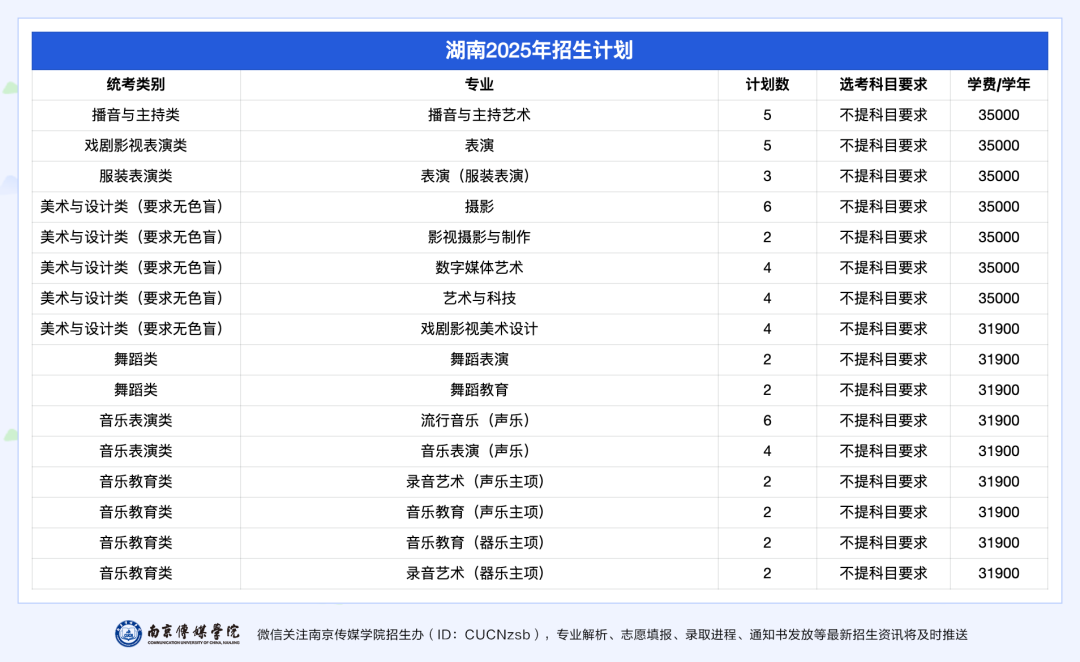Click the 艺术与科技 major cell
This screenshot has height=662, width=1080.
pos(479,298)
